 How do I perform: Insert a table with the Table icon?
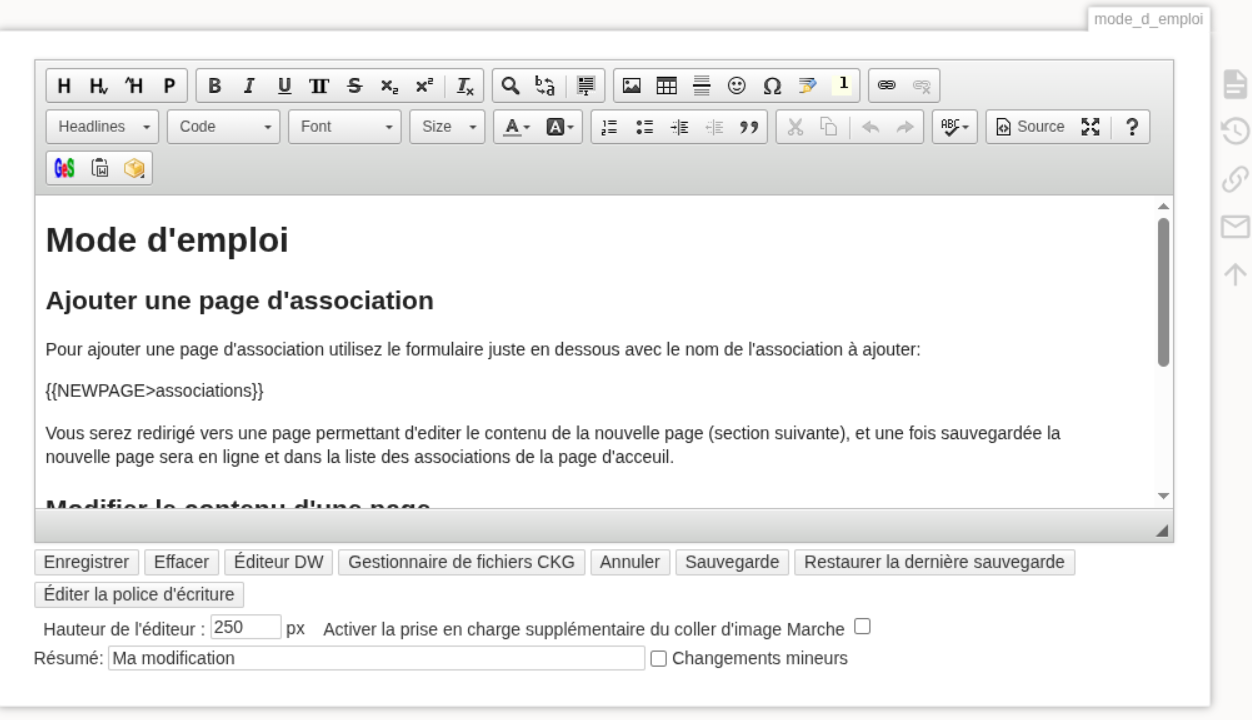[663, 86]
